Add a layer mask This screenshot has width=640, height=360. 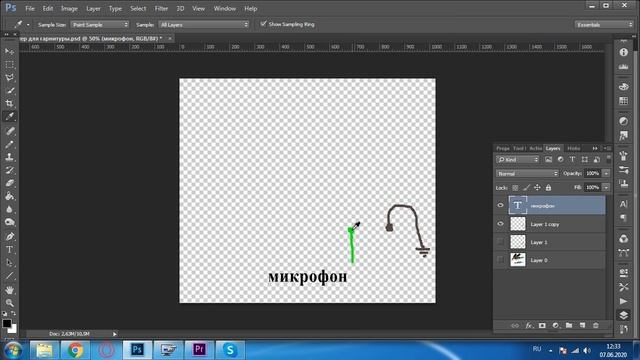(542, 325)
